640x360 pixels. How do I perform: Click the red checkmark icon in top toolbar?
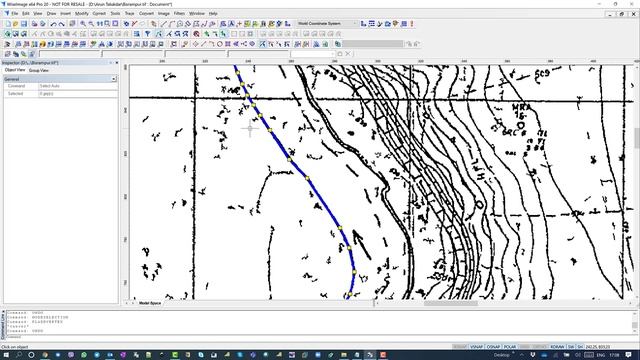coord(134,24)
